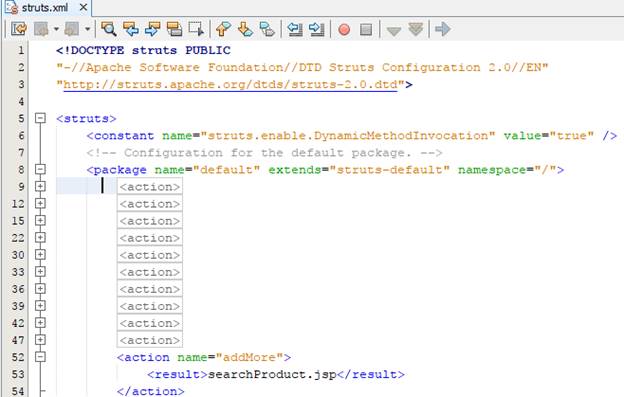Click the searchProduct.jsp result text
624x397 pixels.
[x=272, y=374]
